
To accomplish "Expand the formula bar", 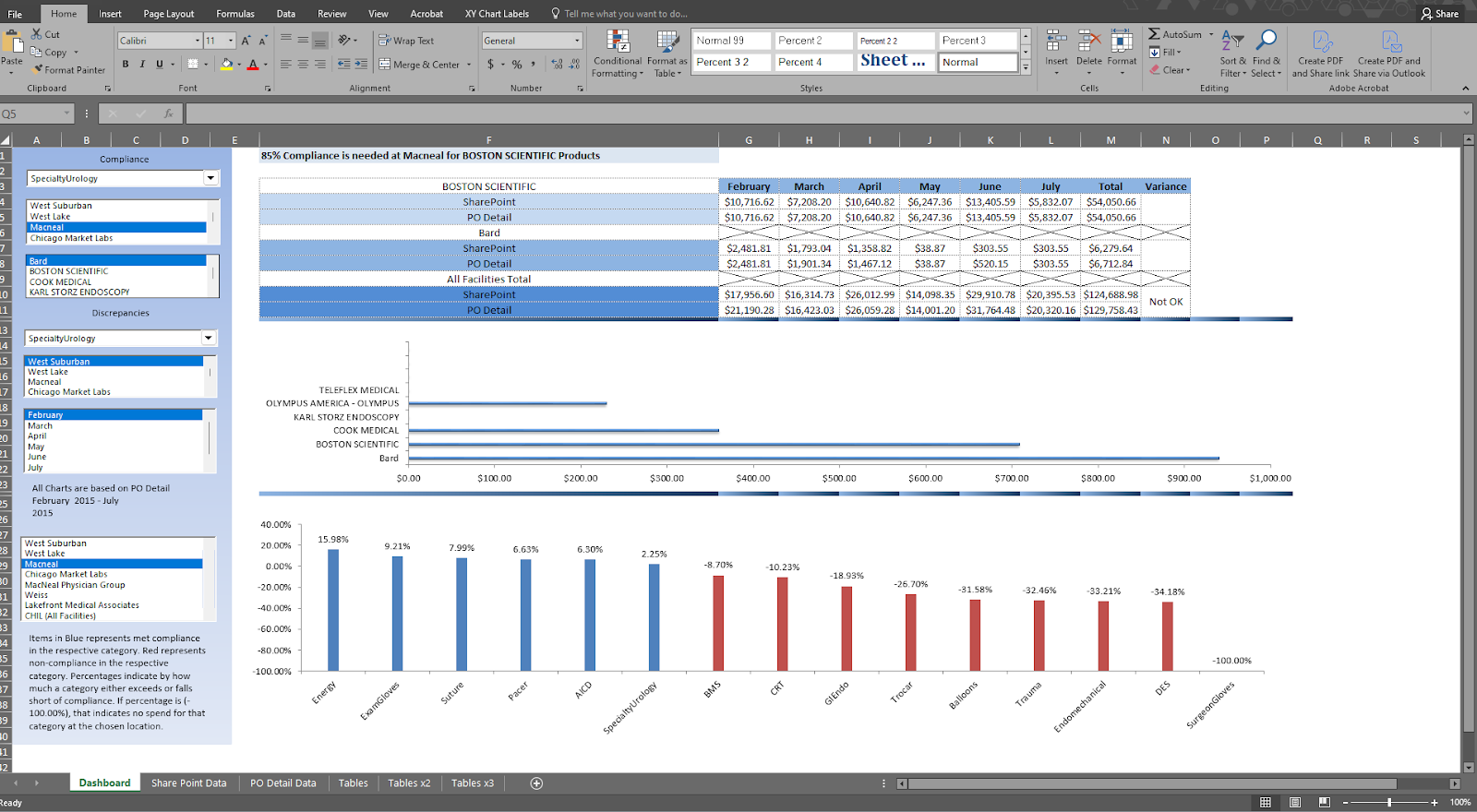I will click(1466, 113).
